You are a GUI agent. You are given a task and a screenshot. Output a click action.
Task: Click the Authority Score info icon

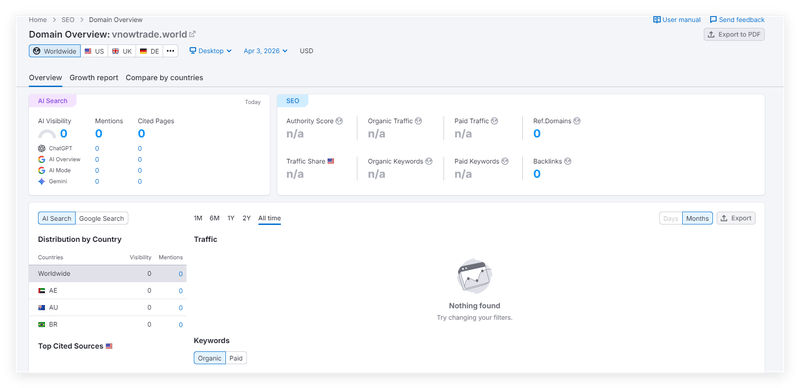click(339, 121)
